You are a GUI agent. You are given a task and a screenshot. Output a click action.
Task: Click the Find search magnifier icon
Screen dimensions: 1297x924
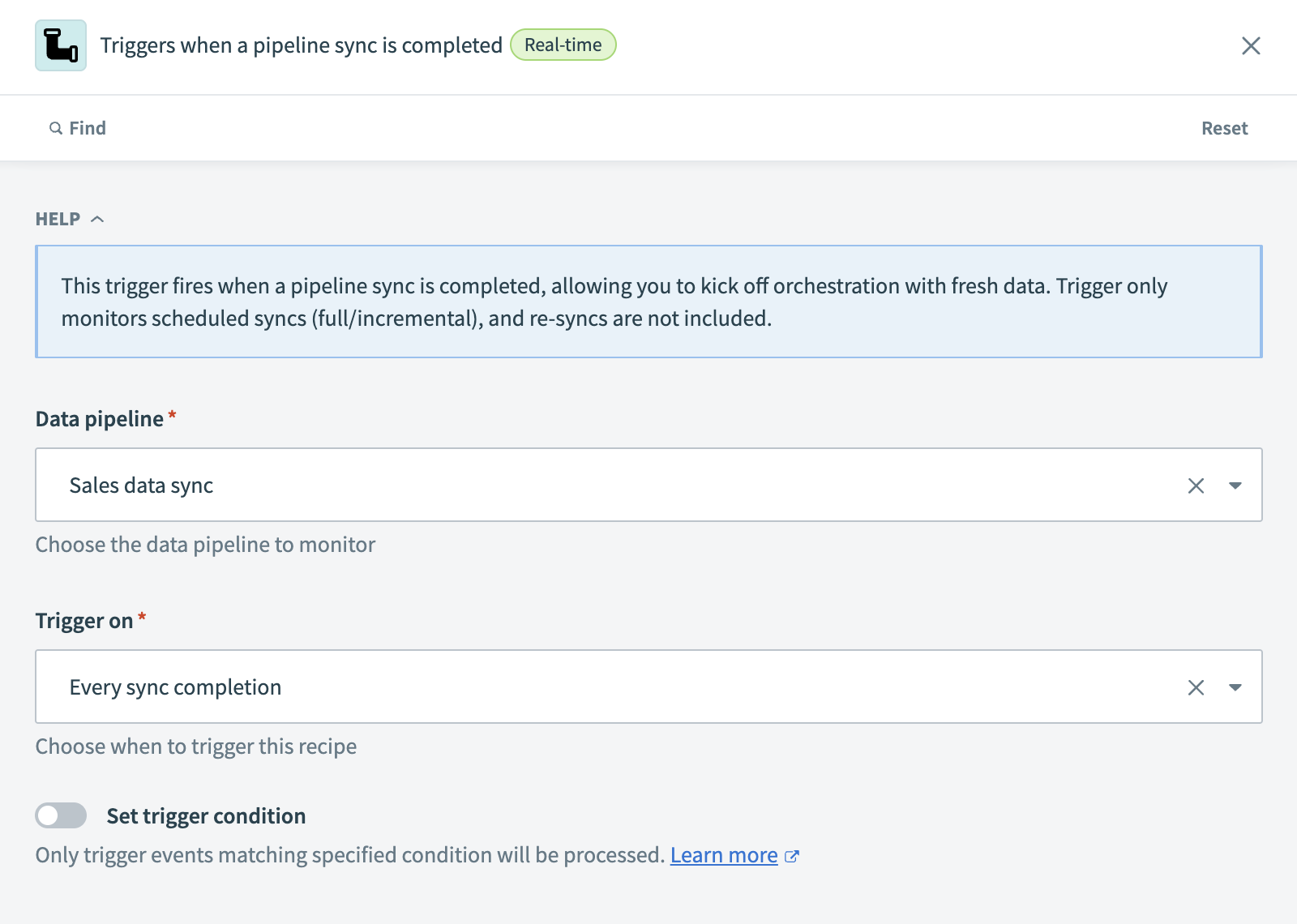(55, 128)
